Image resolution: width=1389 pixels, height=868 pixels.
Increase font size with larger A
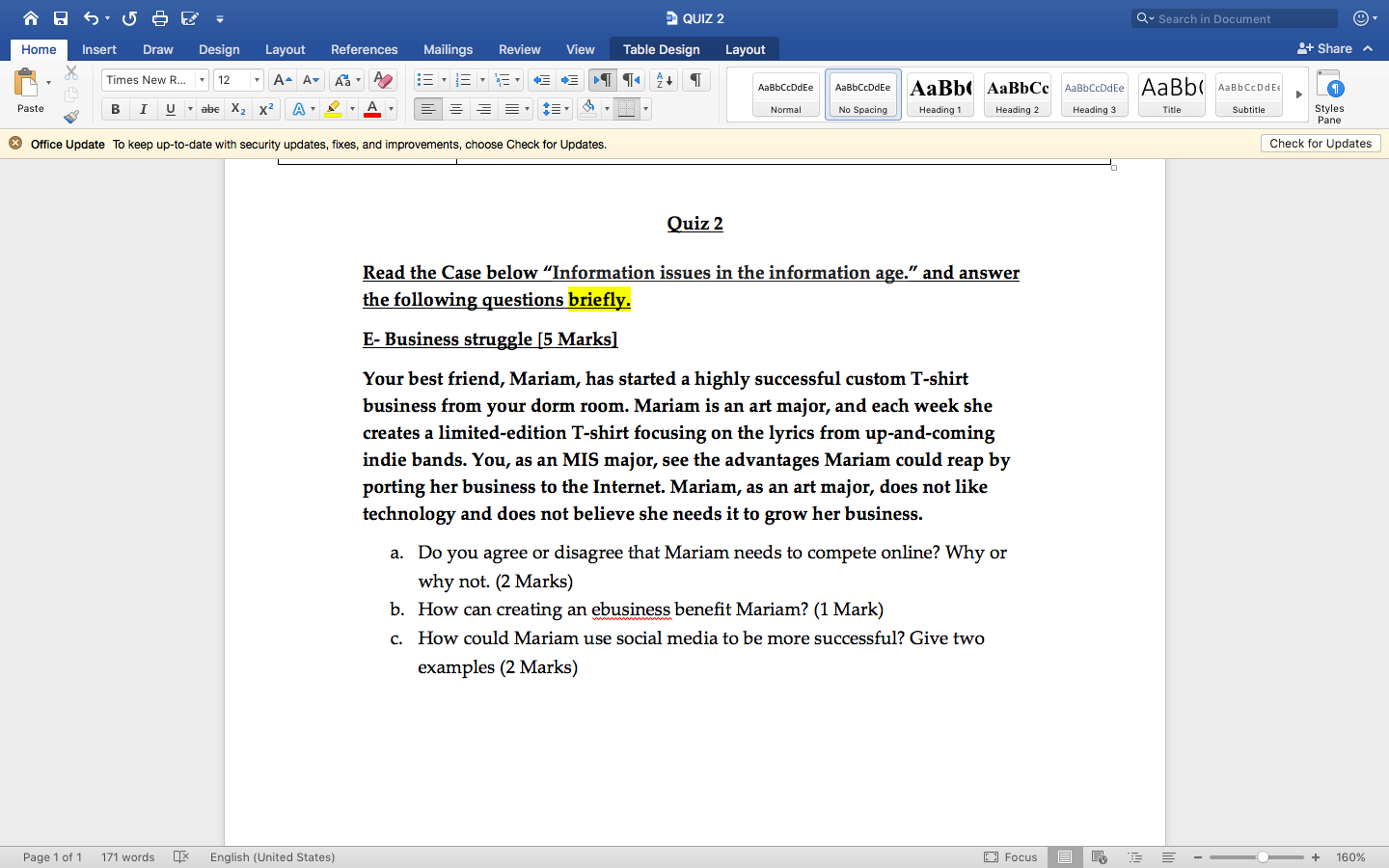(282, 80)
